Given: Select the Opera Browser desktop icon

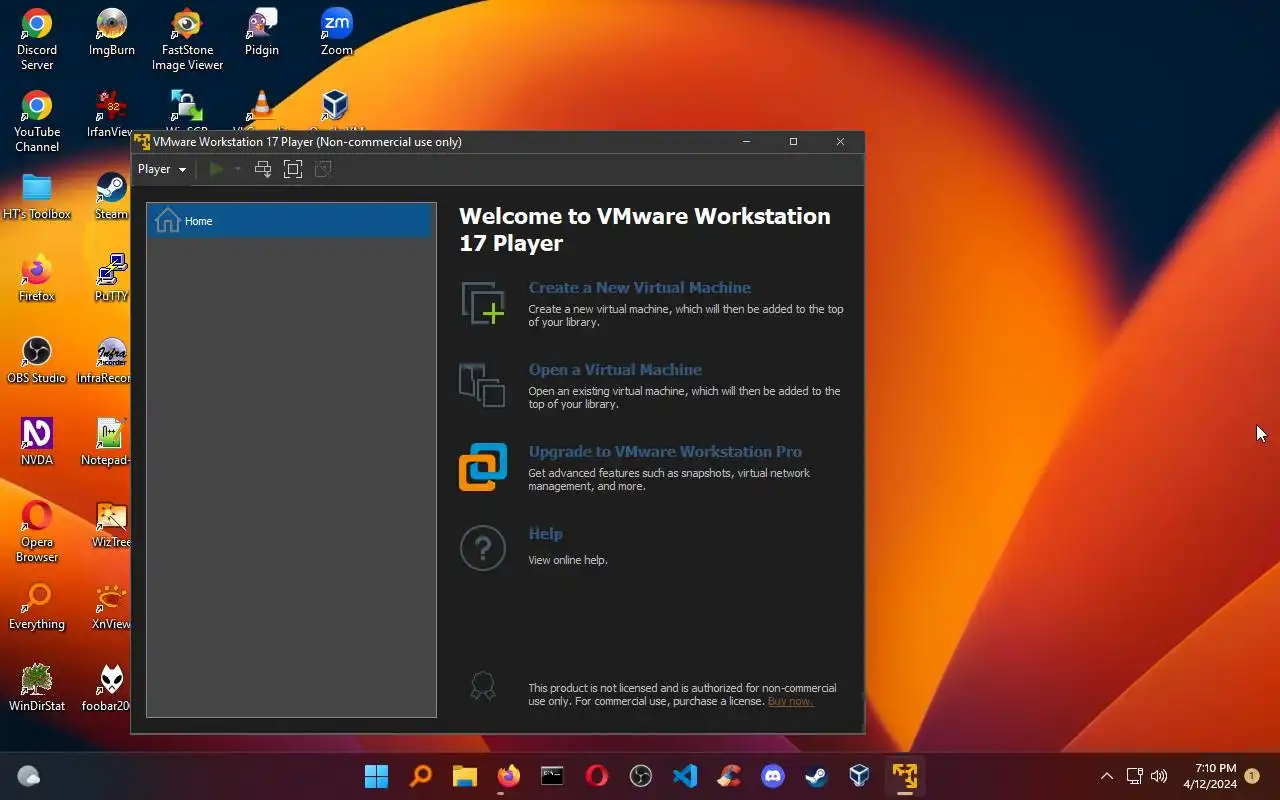Looking at the screenshot, I should tap(37, 532).
